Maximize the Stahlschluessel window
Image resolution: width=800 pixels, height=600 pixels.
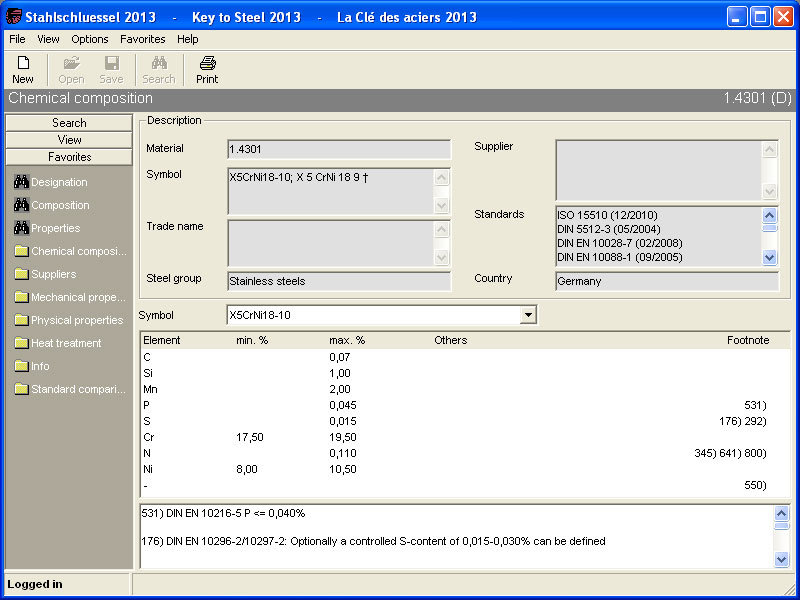click(760, 17)
